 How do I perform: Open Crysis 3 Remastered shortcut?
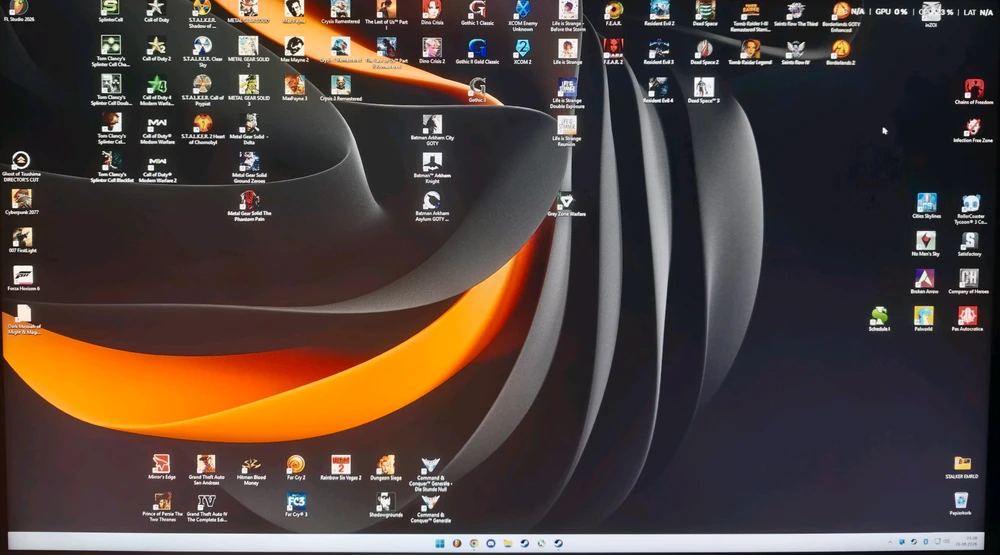341,87
